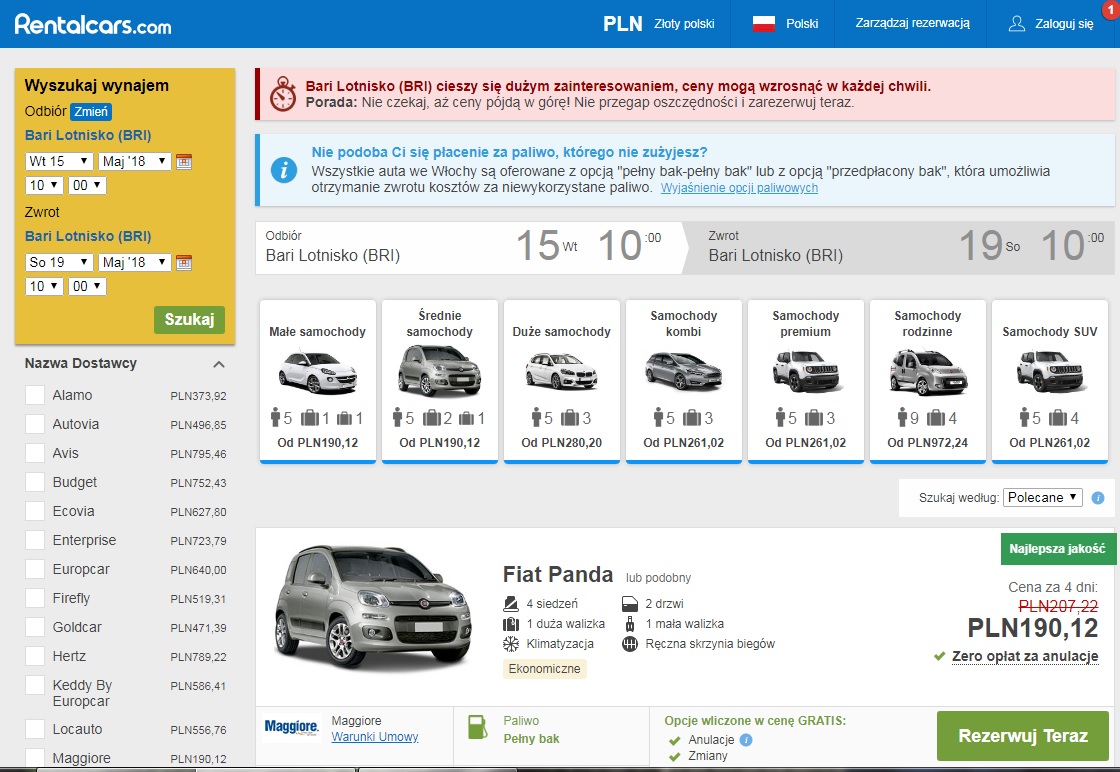Viewport: 1120px width, 772px height.
Task: Click the Rezerwuj Teraz button
Action: point(1023,736)
